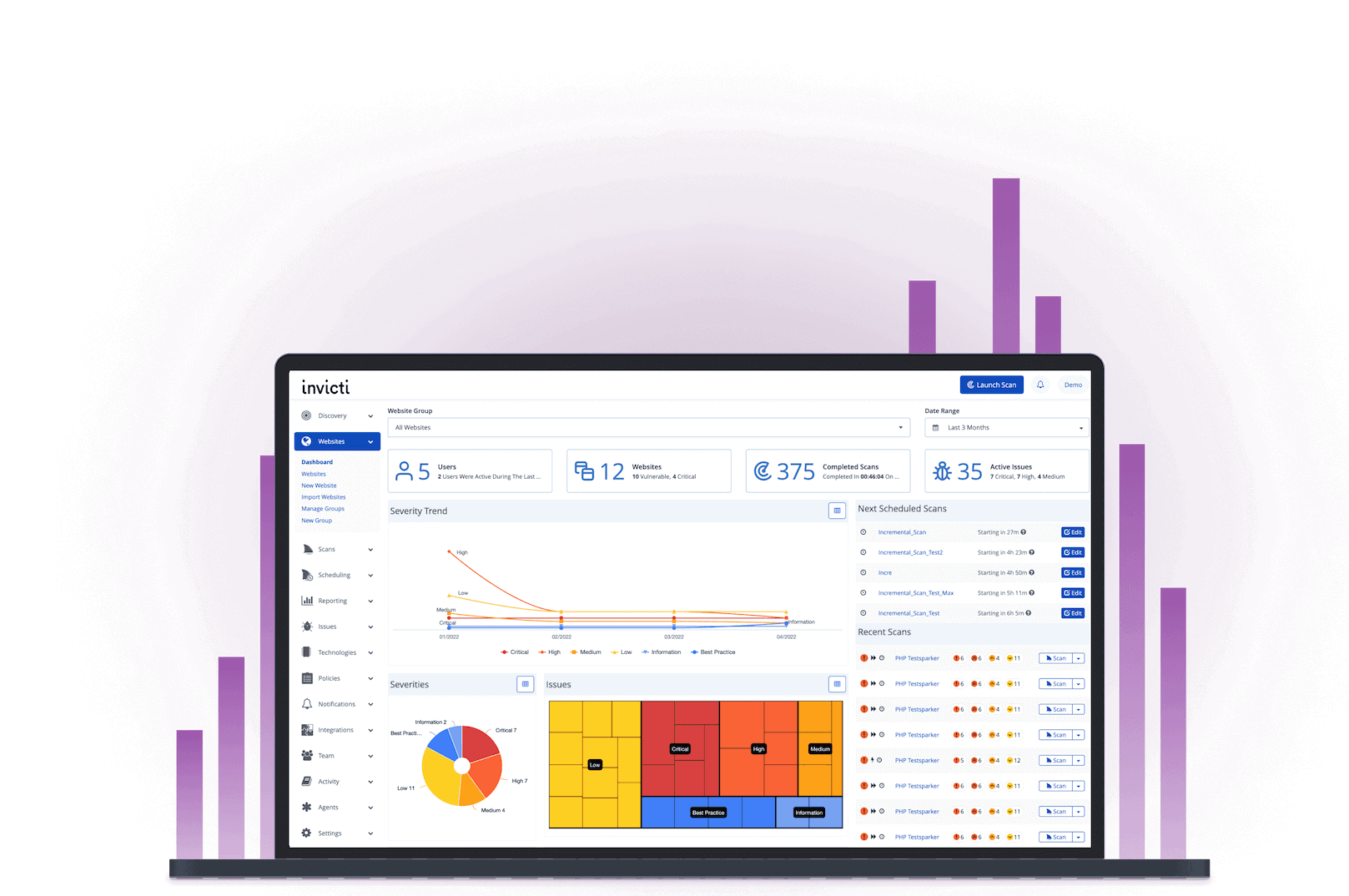Click the Critical label in issues treemap
The image size is (1349, 896).
click(x=680, y=749)
